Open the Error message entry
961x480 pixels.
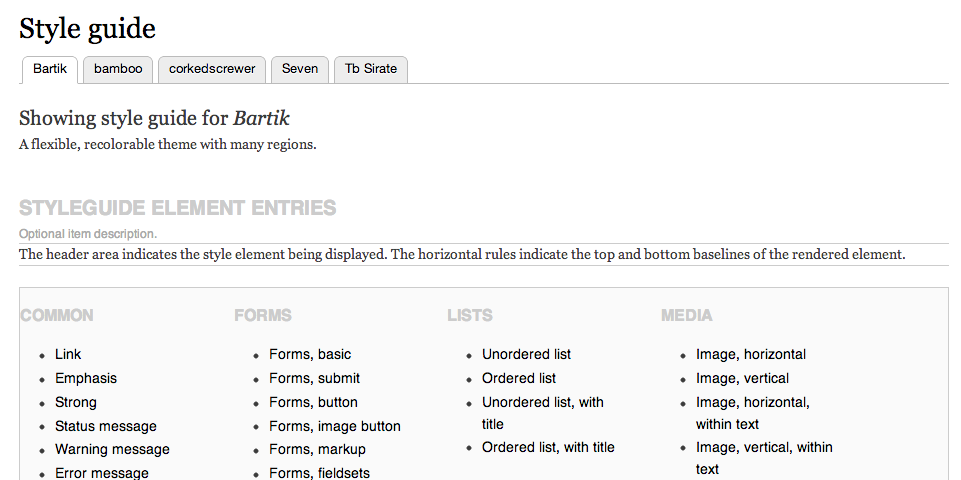point(102,473)
